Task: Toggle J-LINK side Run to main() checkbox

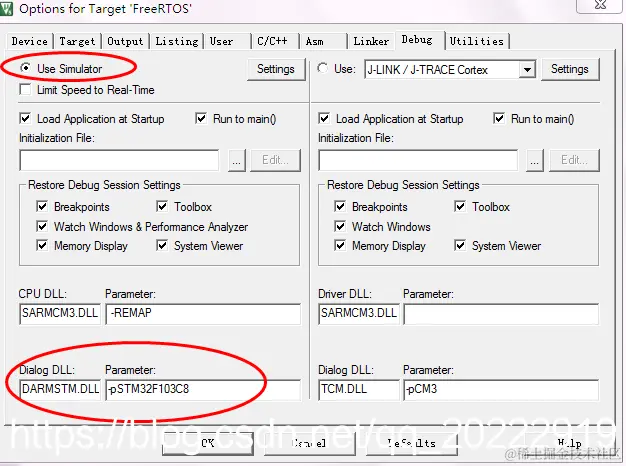Action: 499,119
